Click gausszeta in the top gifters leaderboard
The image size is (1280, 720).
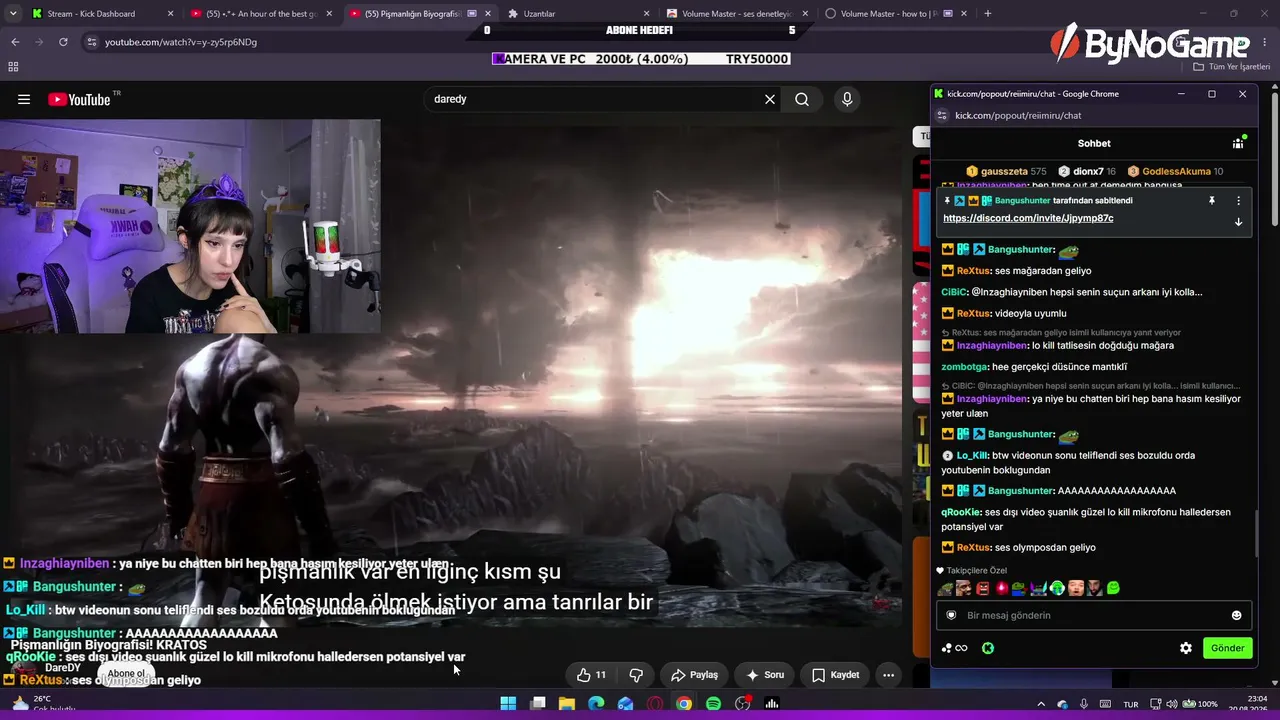tap(1004, 171)
